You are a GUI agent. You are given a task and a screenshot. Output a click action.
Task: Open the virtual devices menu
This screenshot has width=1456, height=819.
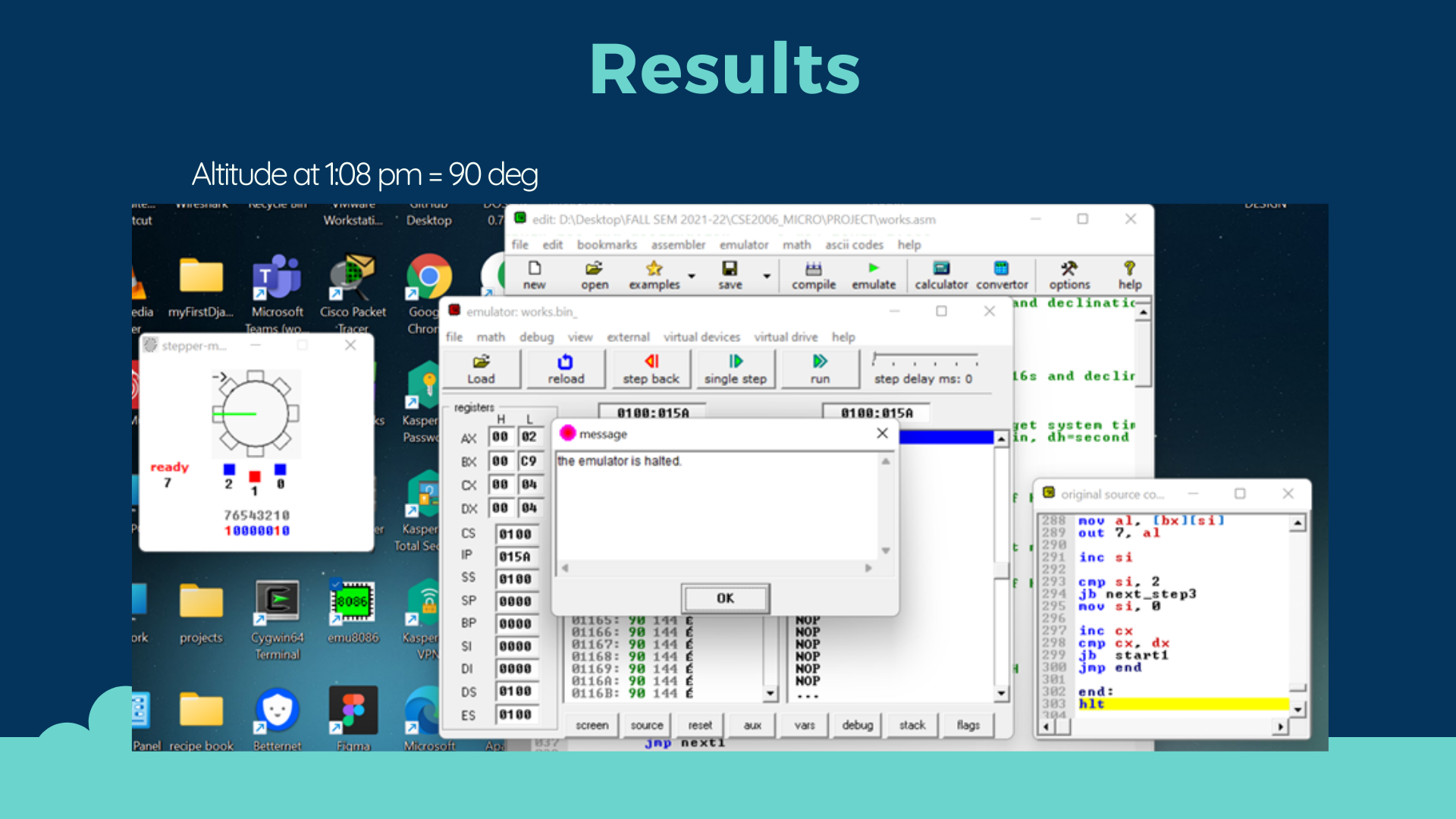coord(701,337)
